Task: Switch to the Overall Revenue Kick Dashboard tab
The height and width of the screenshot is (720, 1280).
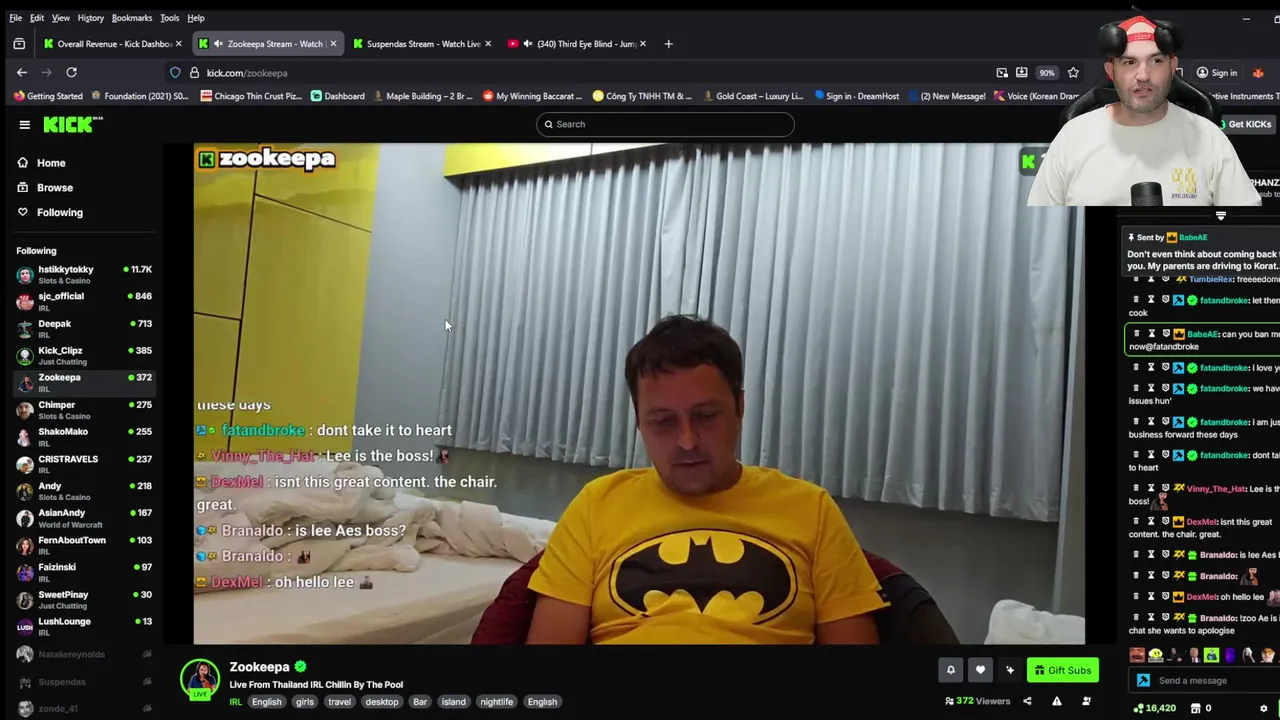Action: 112,44
